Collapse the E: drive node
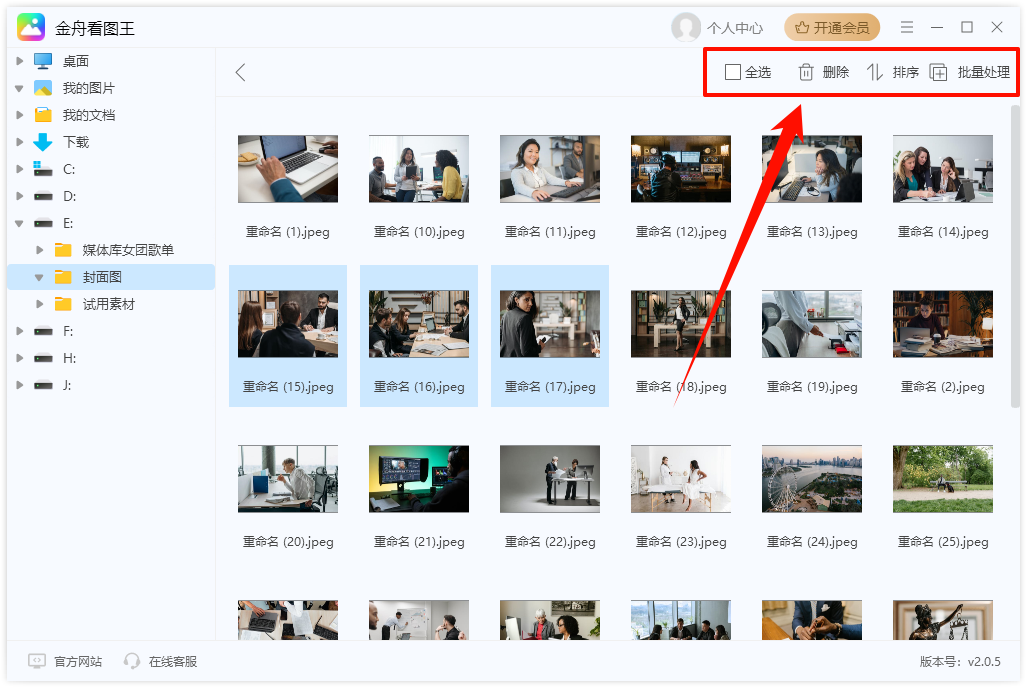1027x688 pixels. click(20, 223)
